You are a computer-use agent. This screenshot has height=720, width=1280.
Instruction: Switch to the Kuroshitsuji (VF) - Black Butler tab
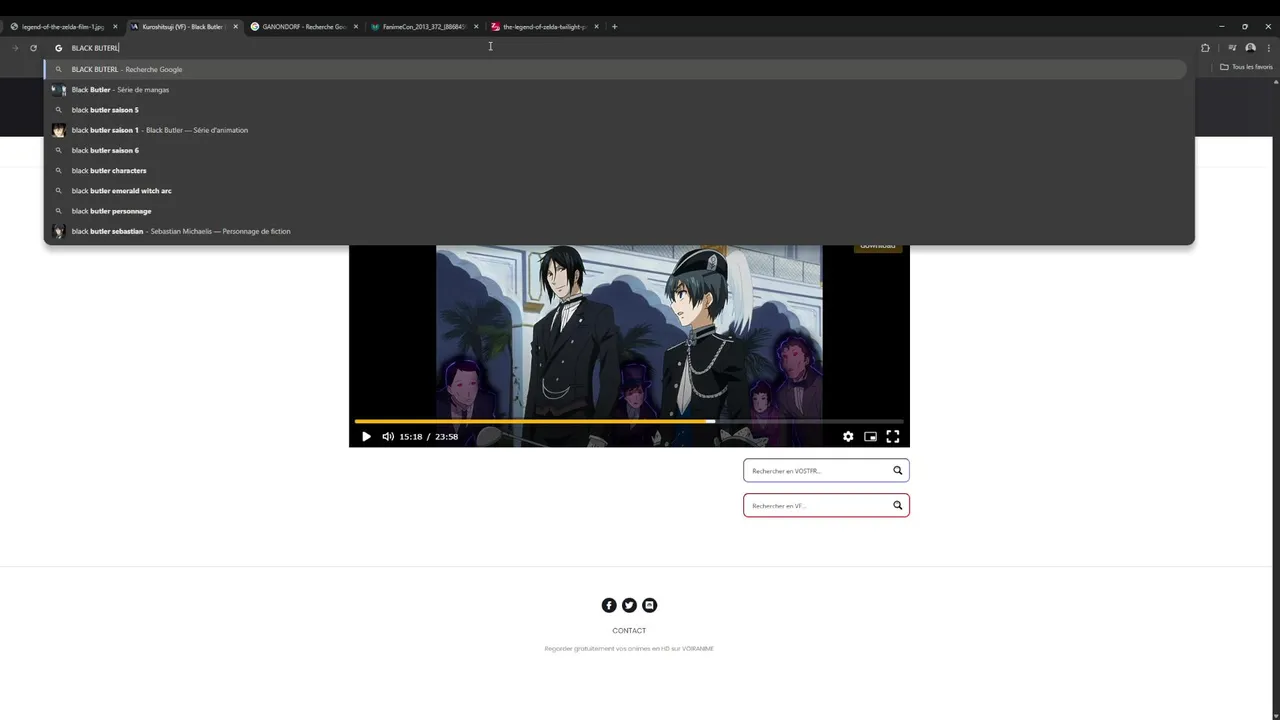[183, 27]
